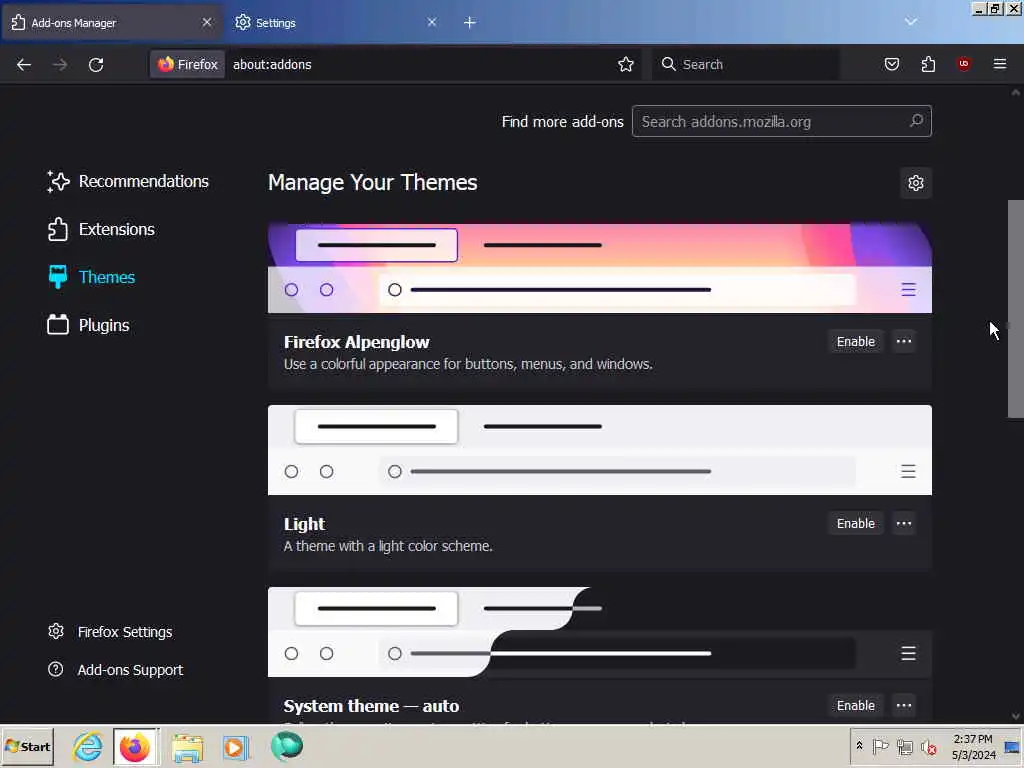1024x768 pixels.
Task: Open more options for Light theme
Action: point(904,523)
